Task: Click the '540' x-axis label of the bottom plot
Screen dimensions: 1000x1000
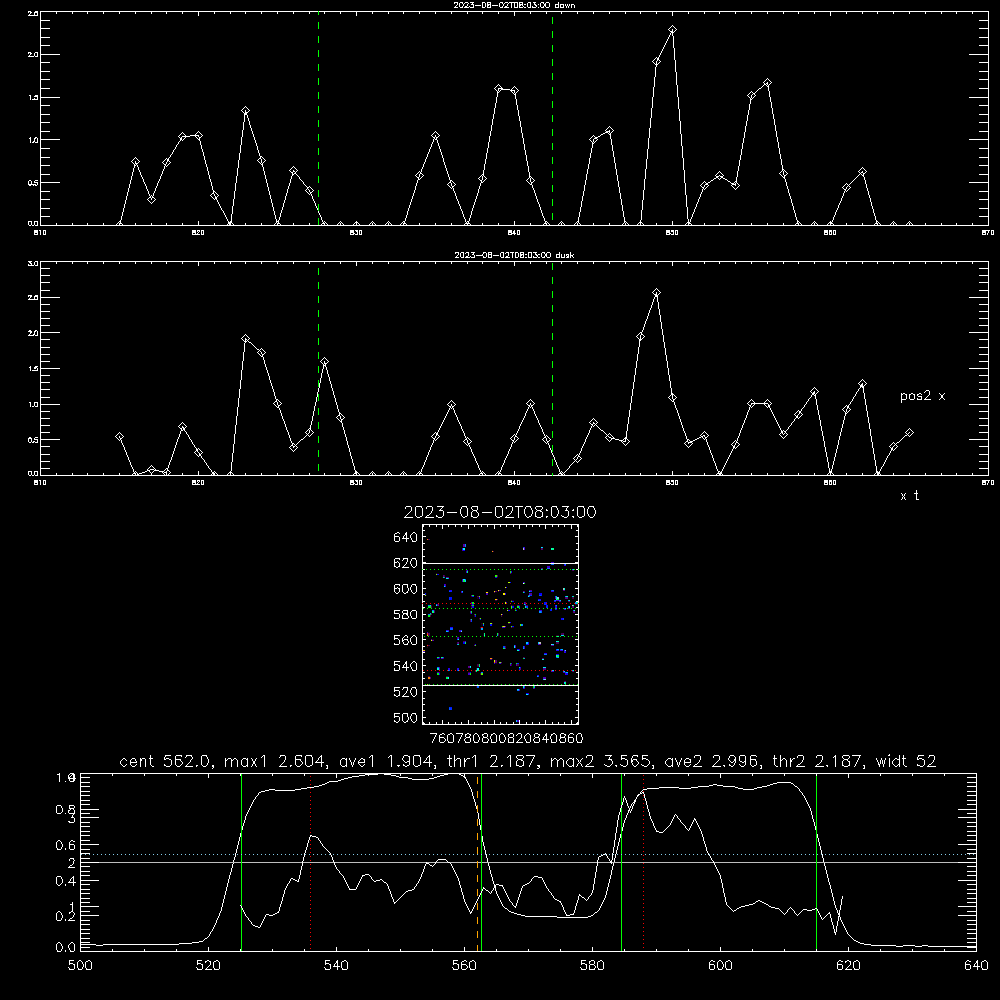Action: (x=336, y=966)
